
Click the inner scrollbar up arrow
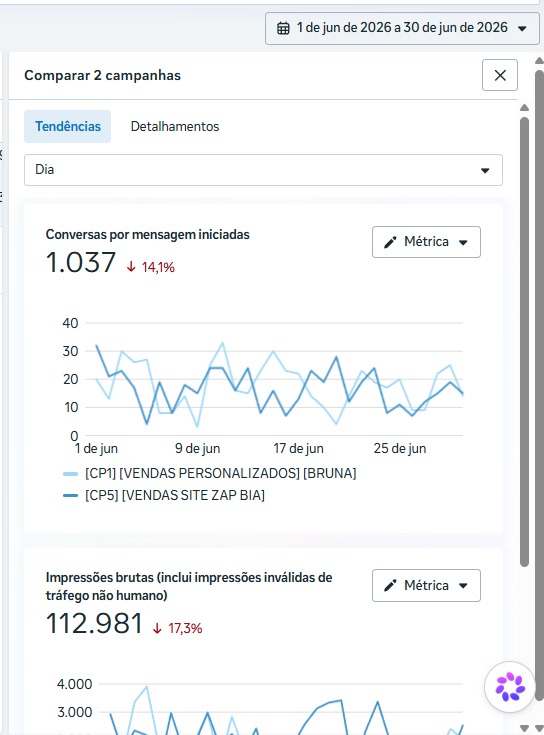[x=524, y=108]
